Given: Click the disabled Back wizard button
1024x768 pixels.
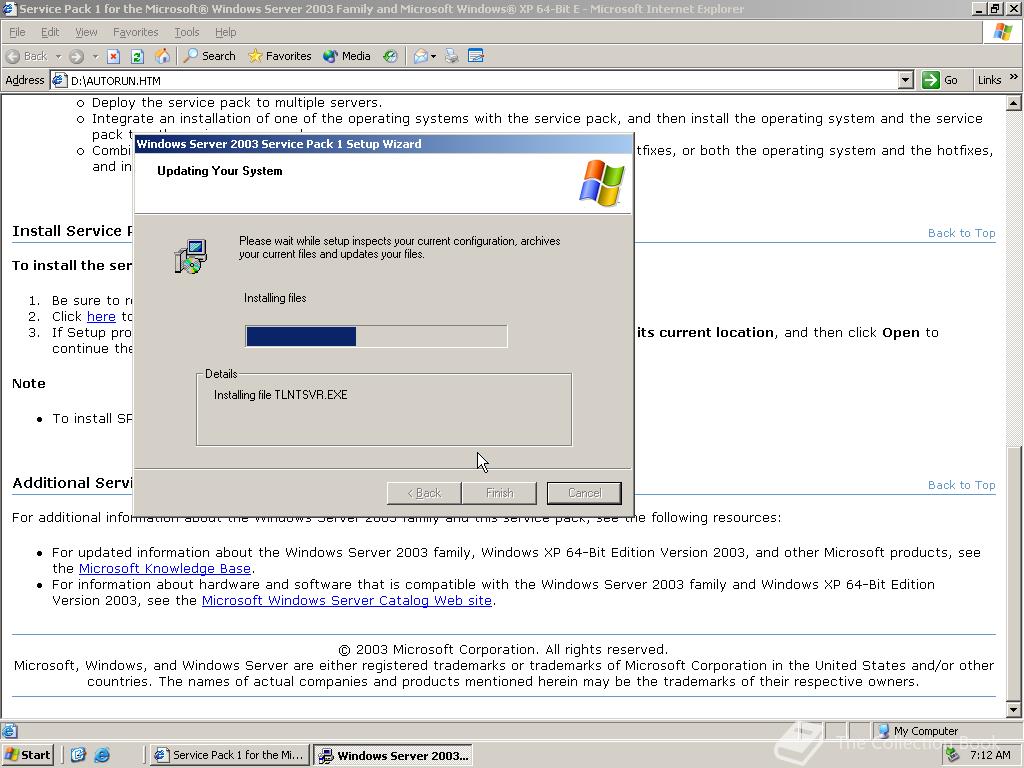Looking at the screenshot, I should [x=424, y=493].
